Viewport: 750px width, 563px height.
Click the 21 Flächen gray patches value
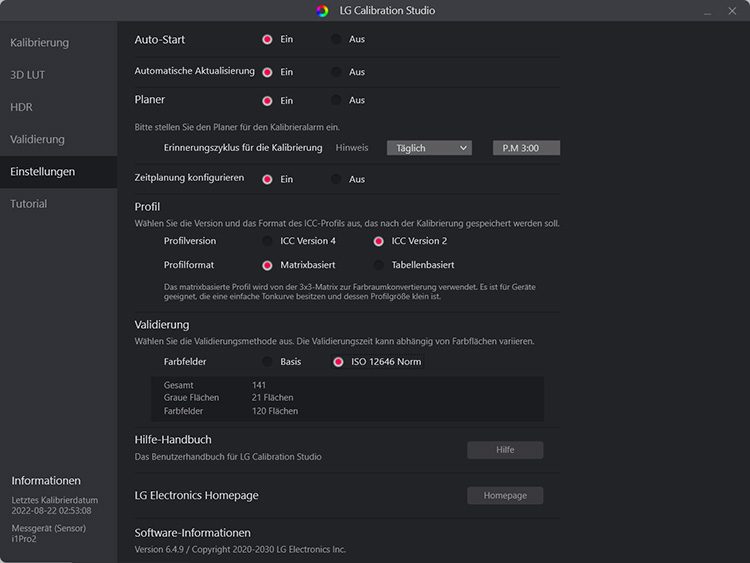tap(273, 397)
